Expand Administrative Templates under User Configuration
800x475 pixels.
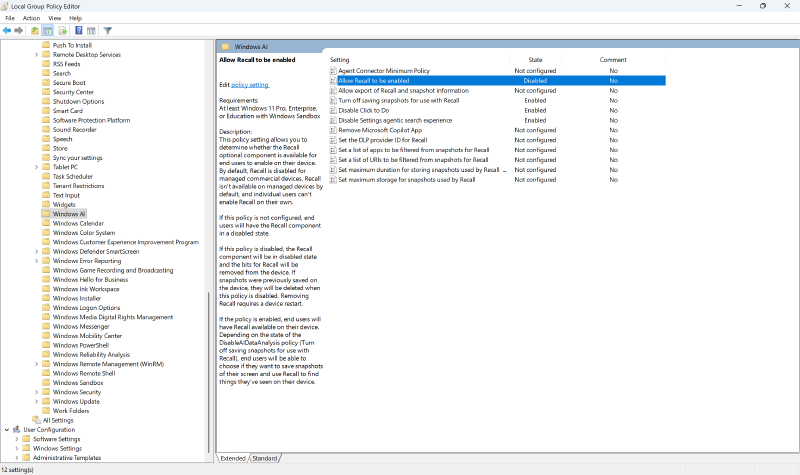point(16,458)
